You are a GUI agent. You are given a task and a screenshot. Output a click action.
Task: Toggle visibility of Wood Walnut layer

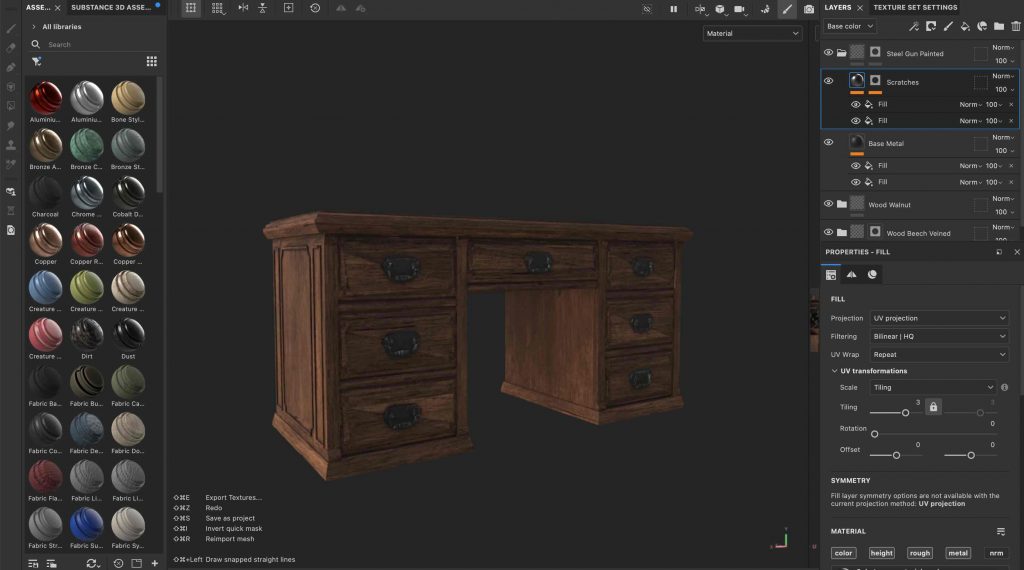pyautogui.click(x=828, y=204)
